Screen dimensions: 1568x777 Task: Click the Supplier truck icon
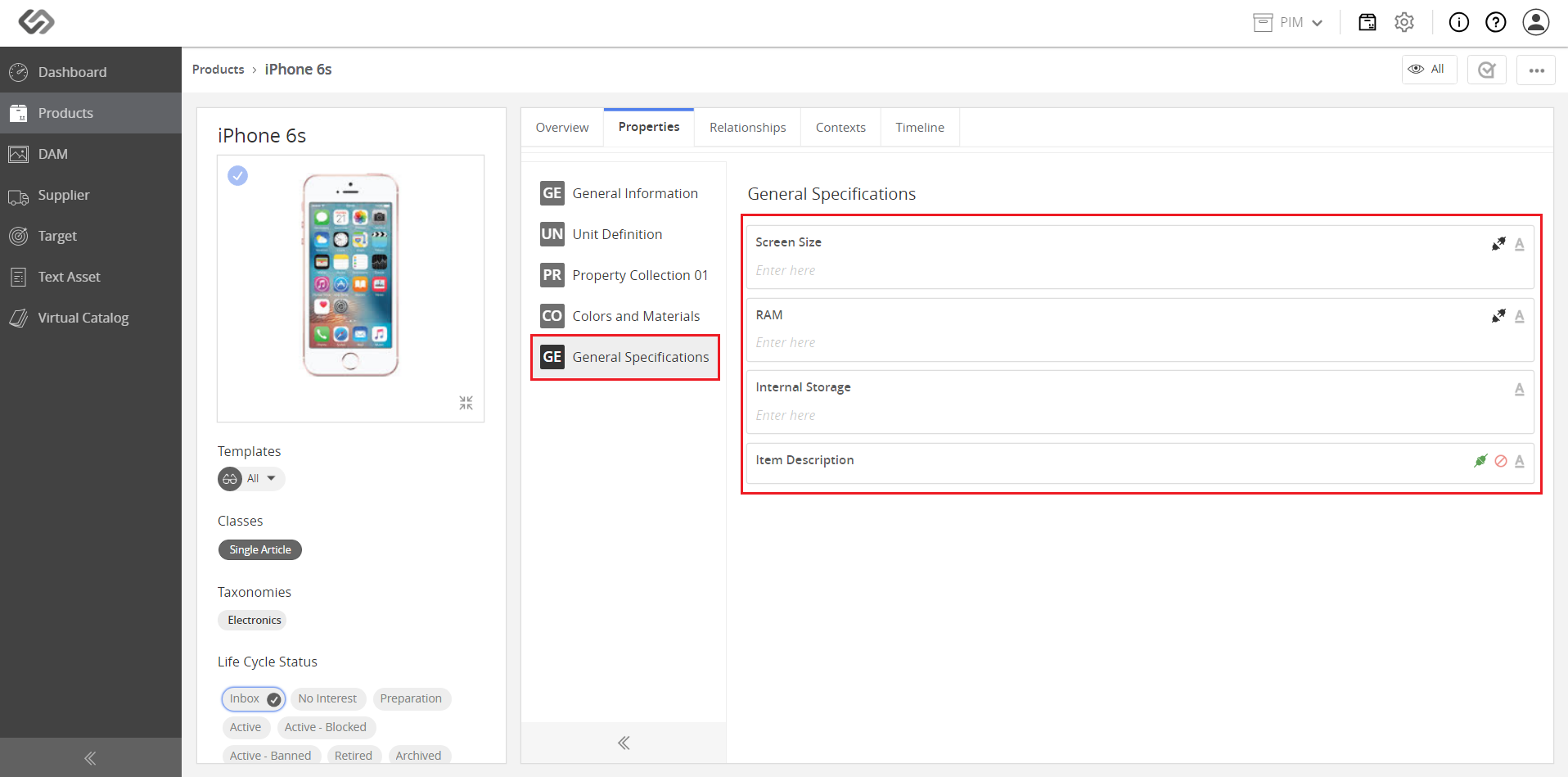(19, 196)
